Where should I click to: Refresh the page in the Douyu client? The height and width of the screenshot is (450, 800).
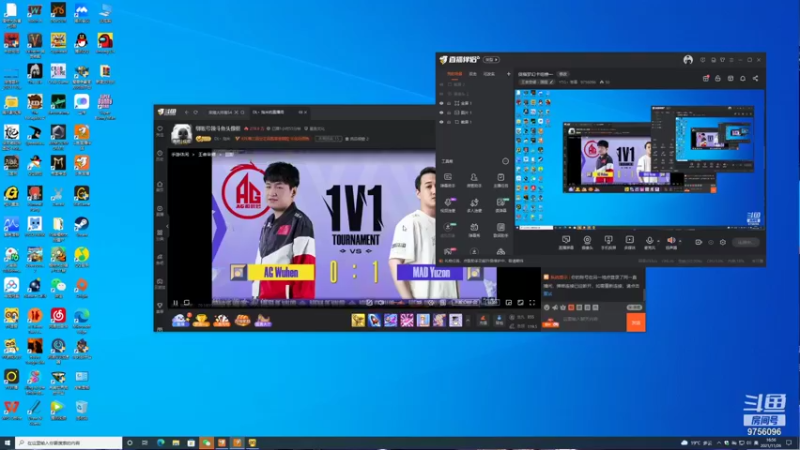pos(195,112)
